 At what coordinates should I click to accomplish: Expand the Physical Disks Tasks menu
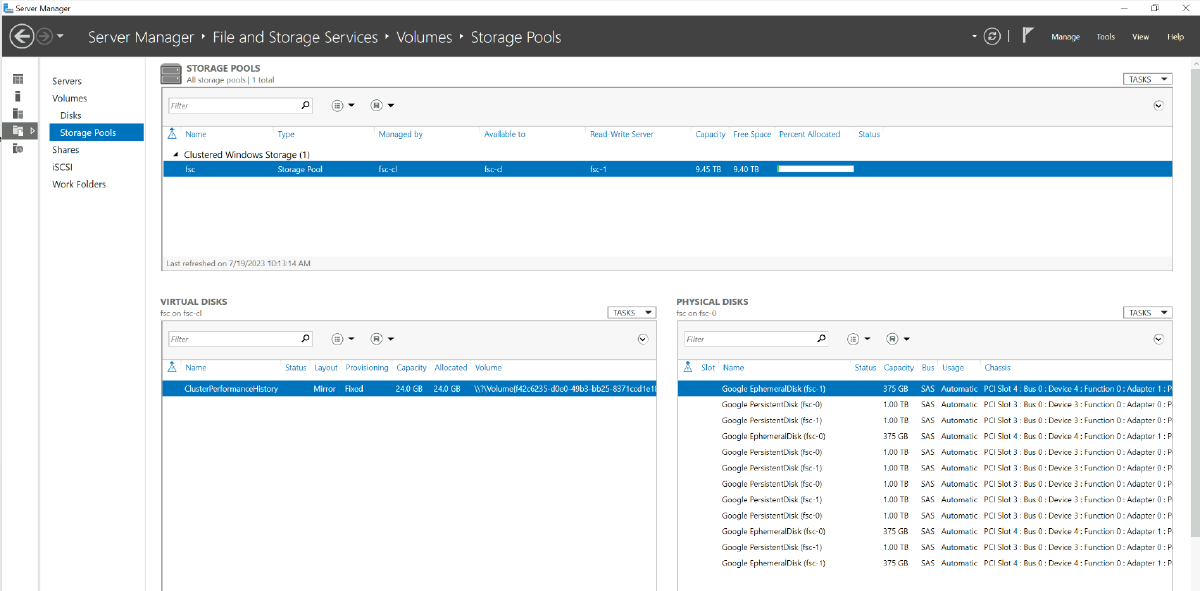coord(1146,311)
